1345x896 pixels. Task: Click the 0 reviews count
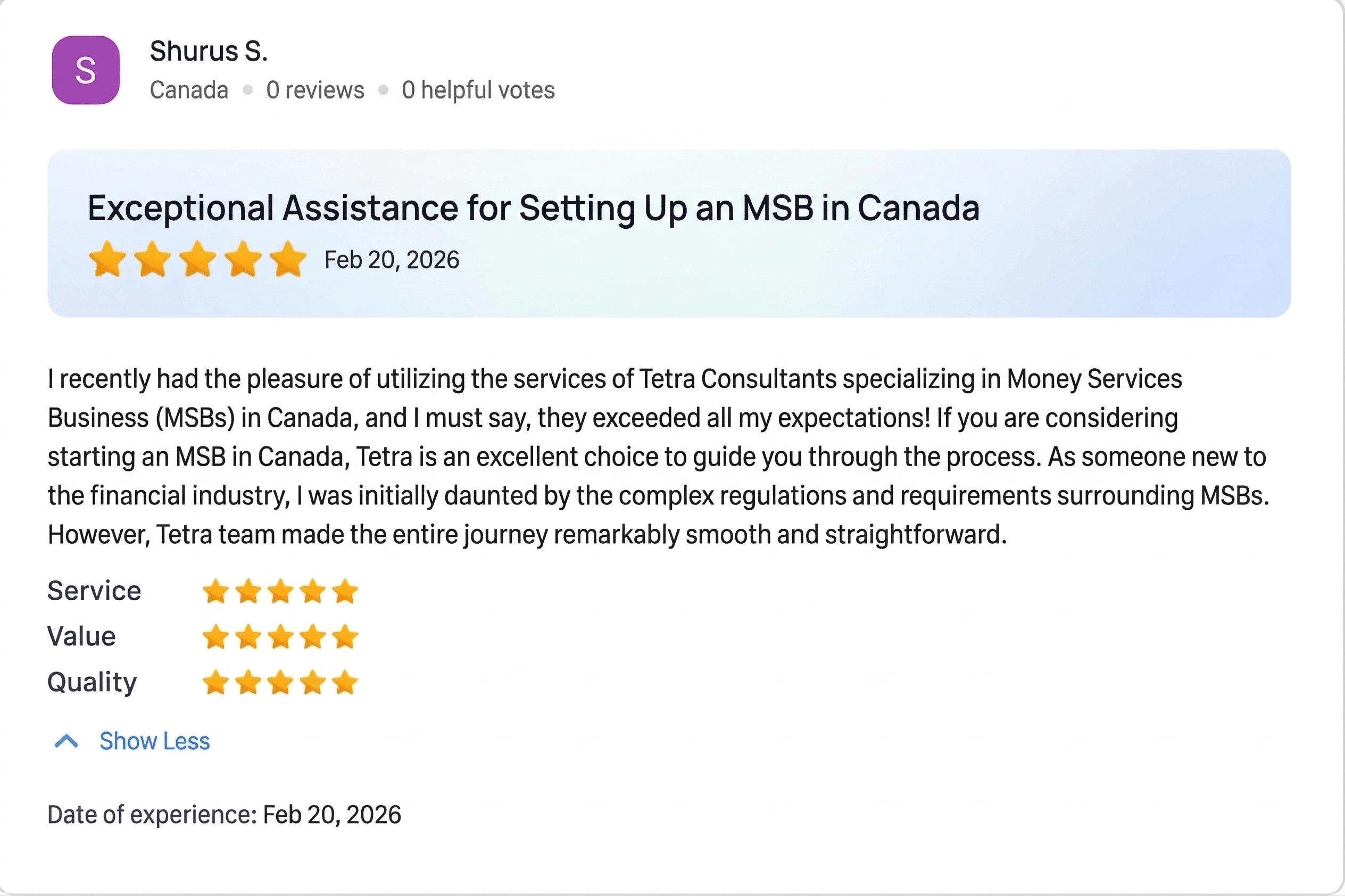[x=315, y=90]
